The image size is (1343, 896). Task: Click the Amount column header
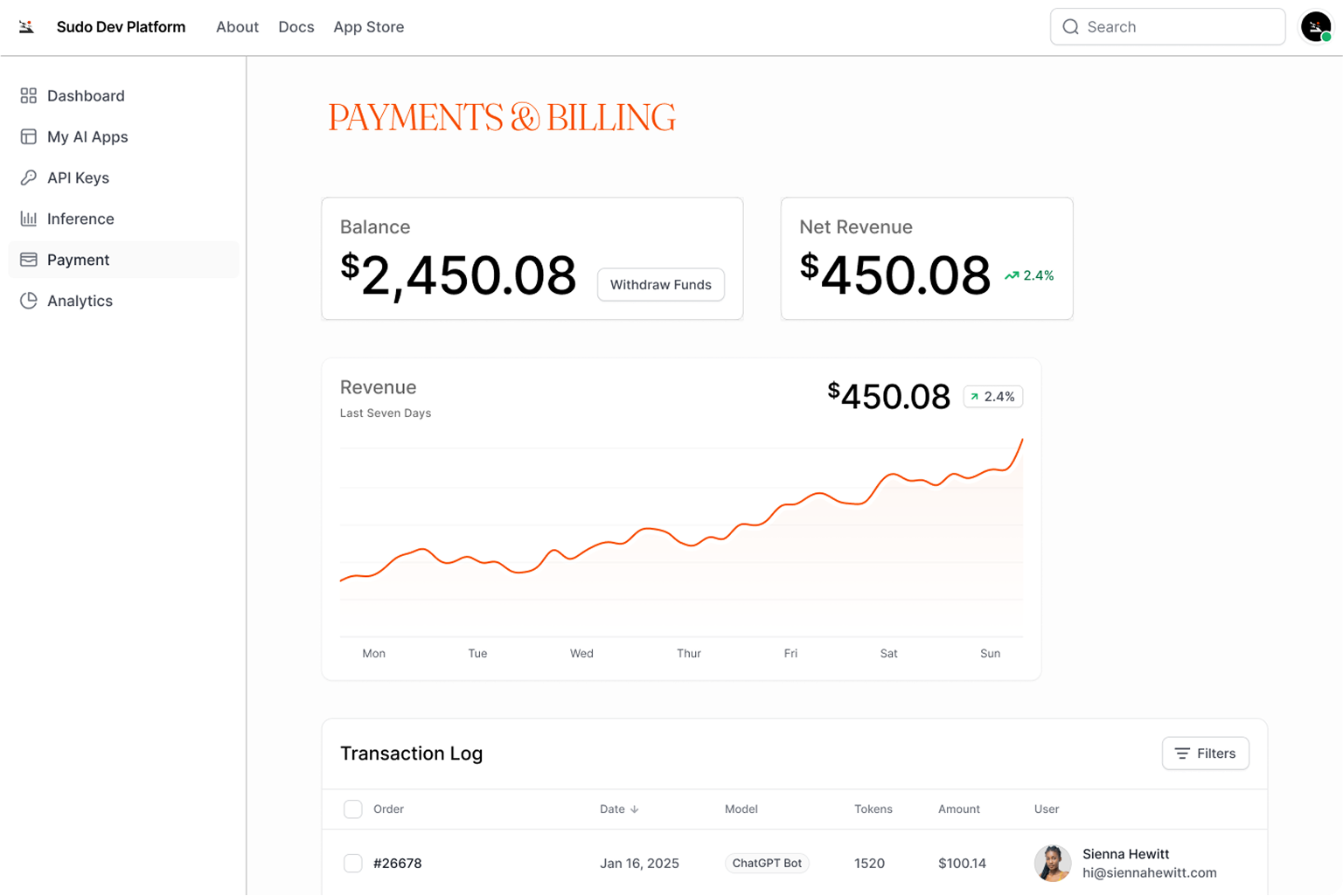click(959, 809)
